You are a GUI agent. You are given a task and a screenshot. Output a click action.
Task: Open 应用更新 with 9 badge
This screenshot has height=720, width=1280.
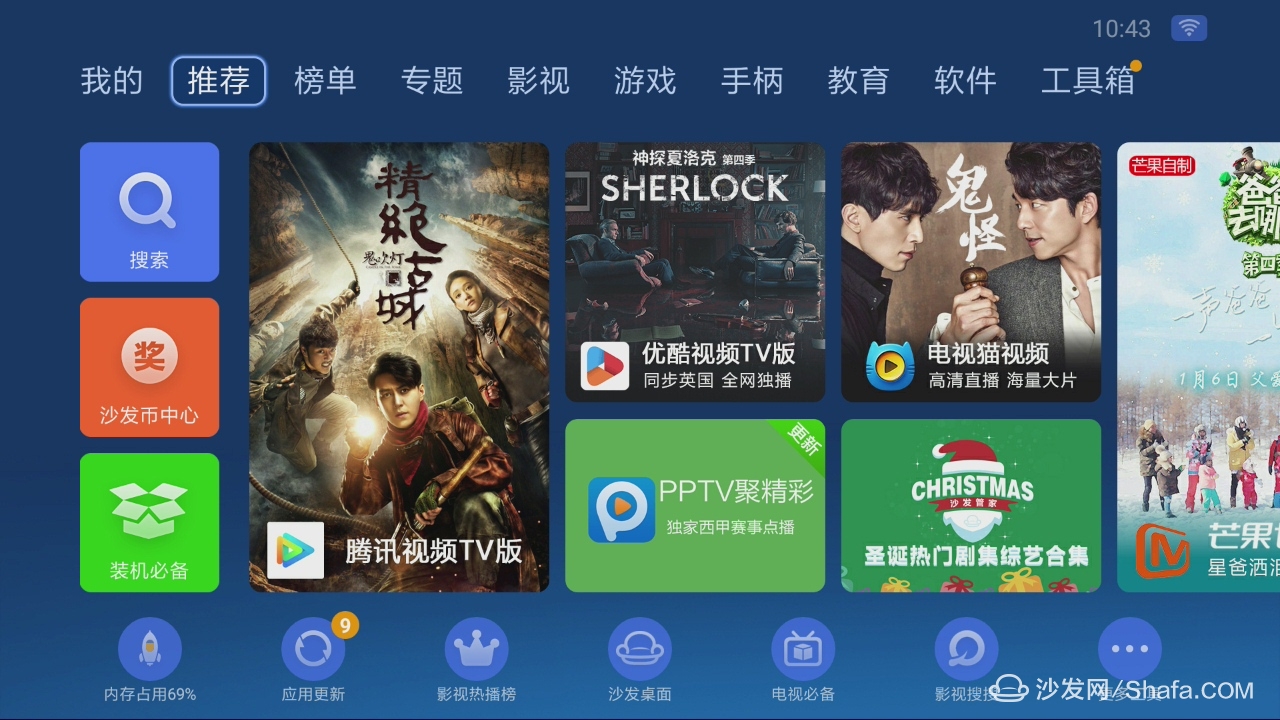click(x=313, y=649)
